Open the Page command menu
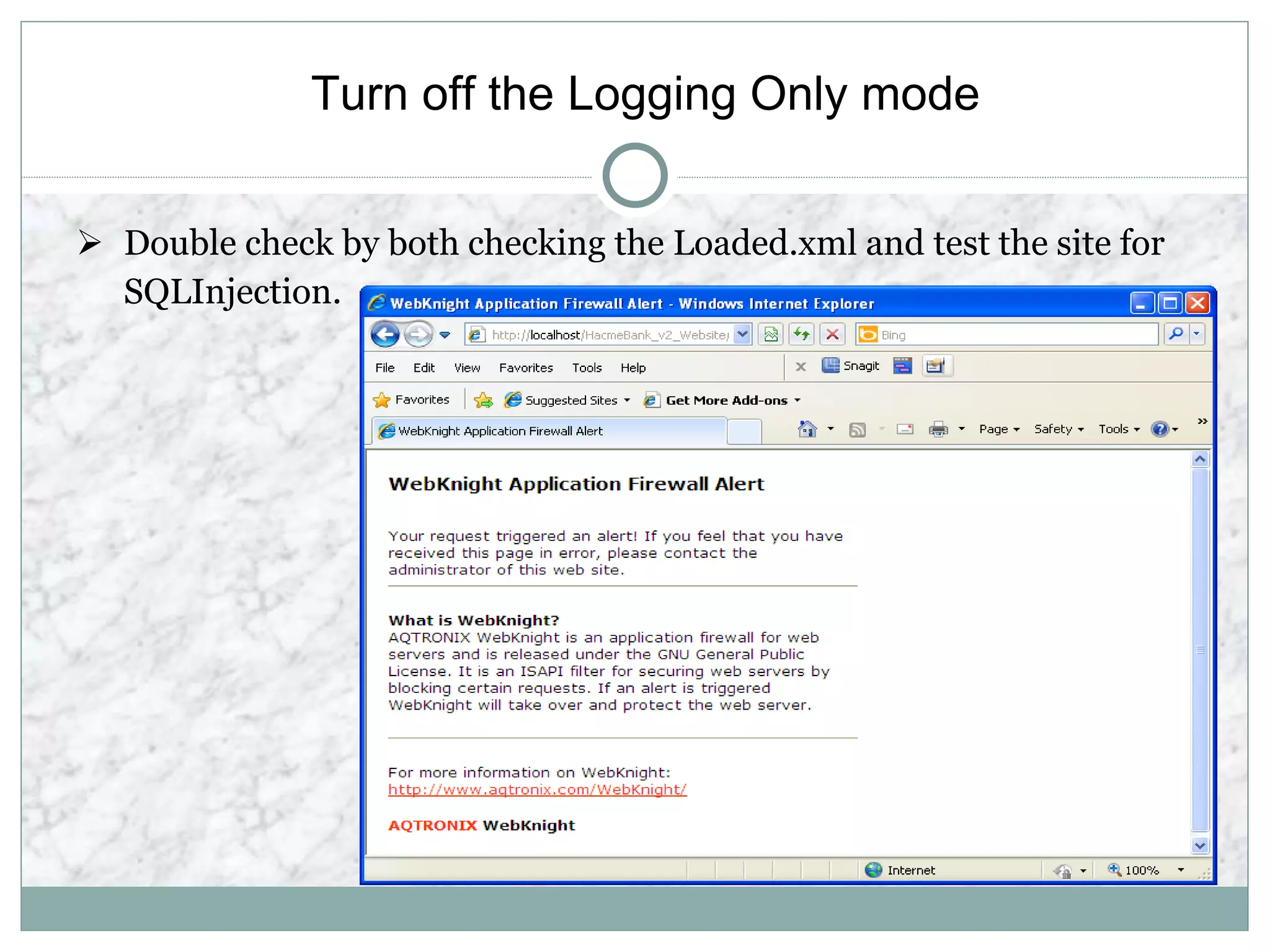The width and height of the screenshot is (1270, 952). pyautogui.click(x=999, y=429)
